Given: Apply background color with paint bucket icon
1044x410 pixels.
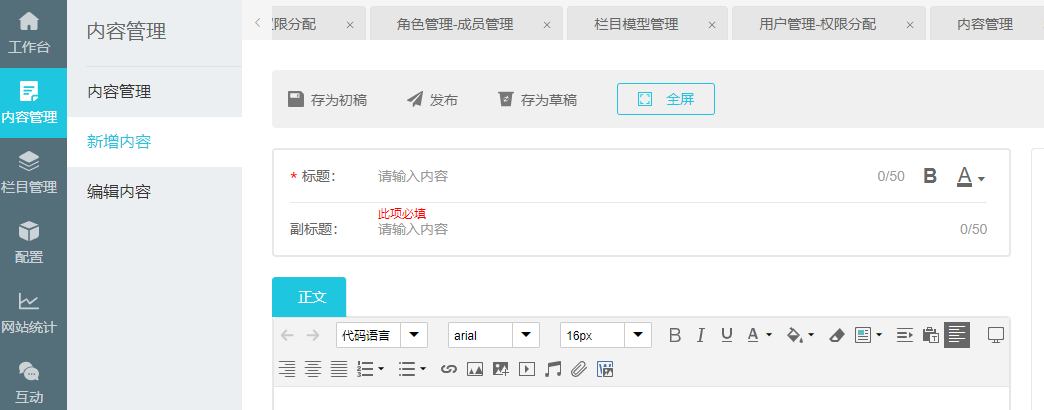Looking at the screenshot, I should (x=795, y=335).
